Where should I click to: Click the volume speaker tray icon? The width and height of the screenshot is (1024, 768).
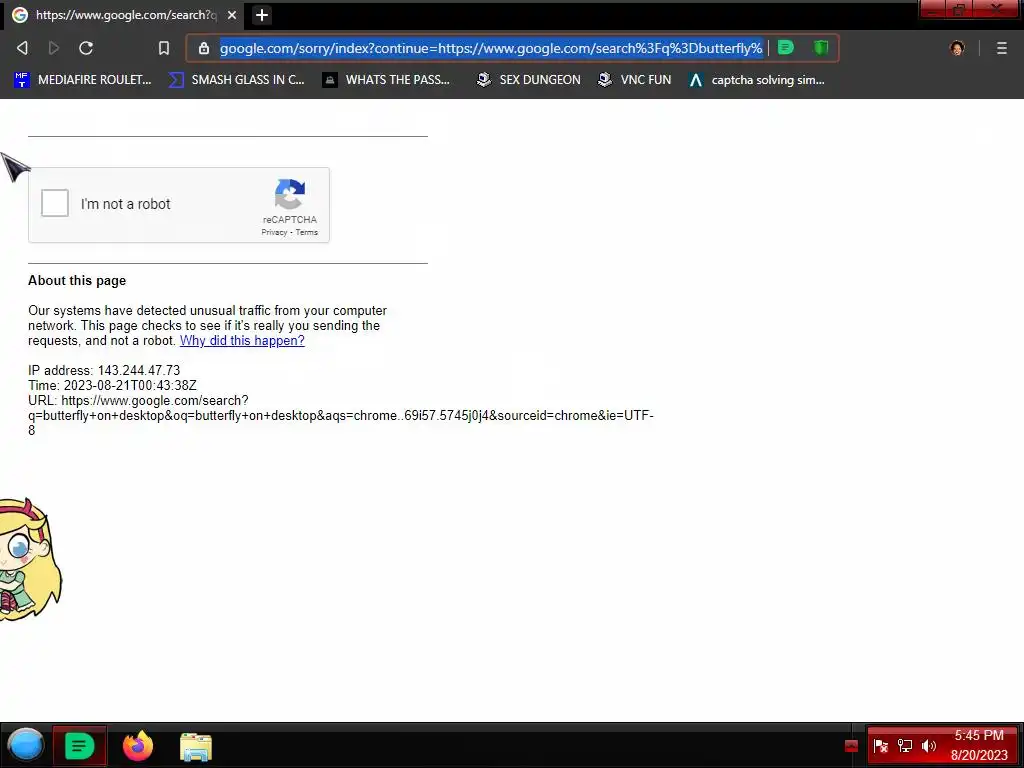coord(929,746)
